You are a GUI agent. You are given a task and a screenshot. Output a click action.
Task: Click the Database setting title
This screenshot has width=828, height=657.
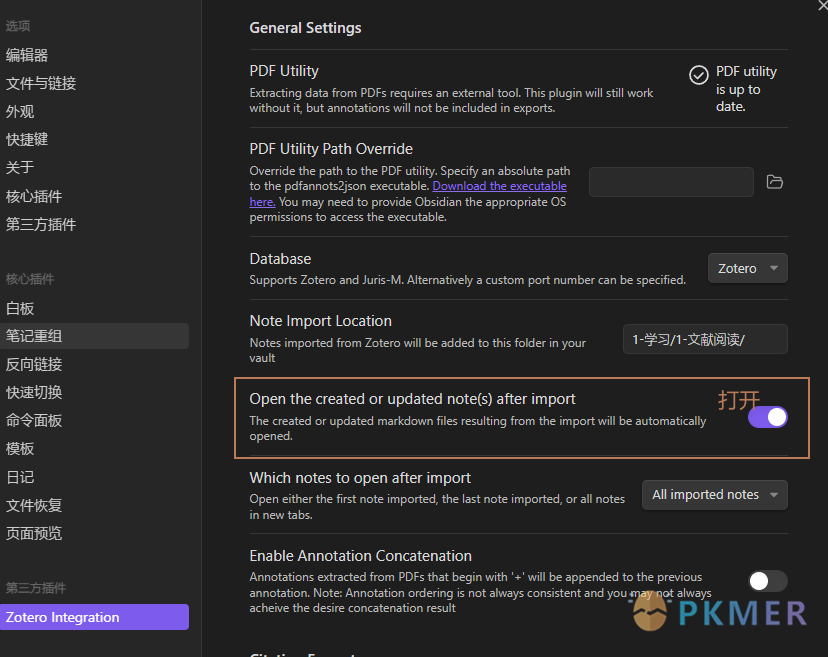coord(280,259)
